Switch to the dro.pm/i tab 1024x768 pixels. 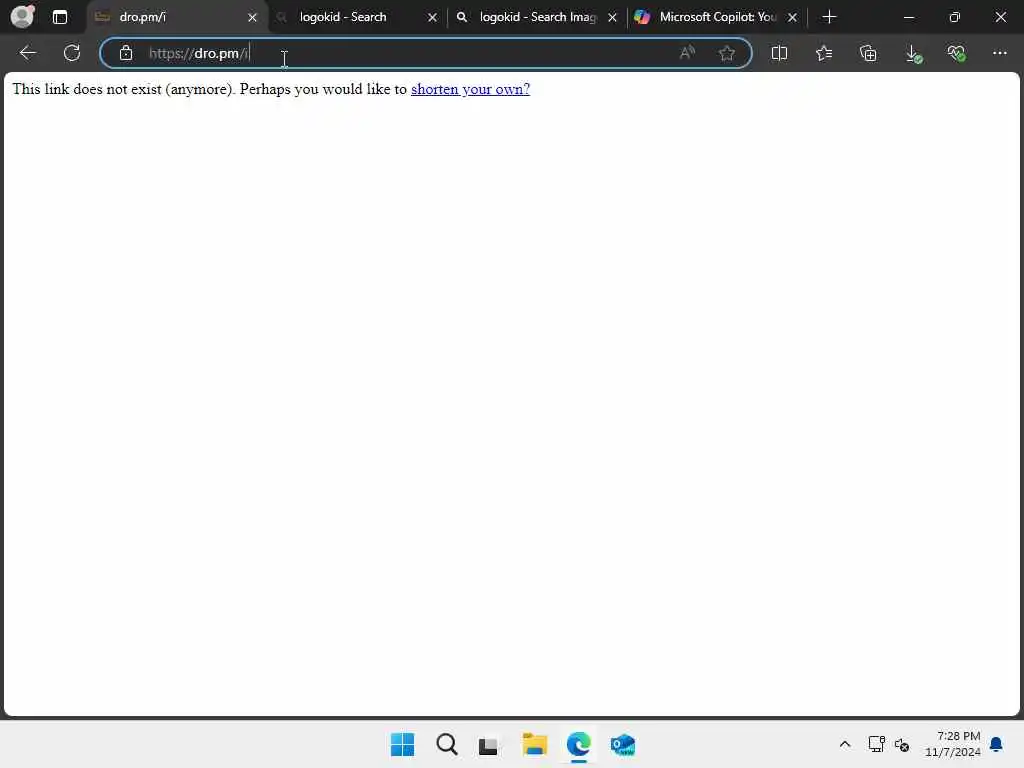point(176,17)
